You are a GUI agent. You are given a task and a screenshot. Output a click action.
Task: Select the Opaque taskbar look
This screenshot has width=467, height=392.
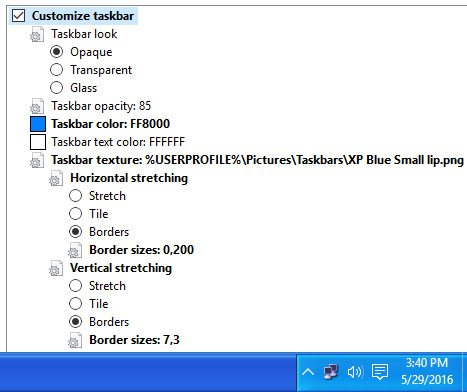56,52
